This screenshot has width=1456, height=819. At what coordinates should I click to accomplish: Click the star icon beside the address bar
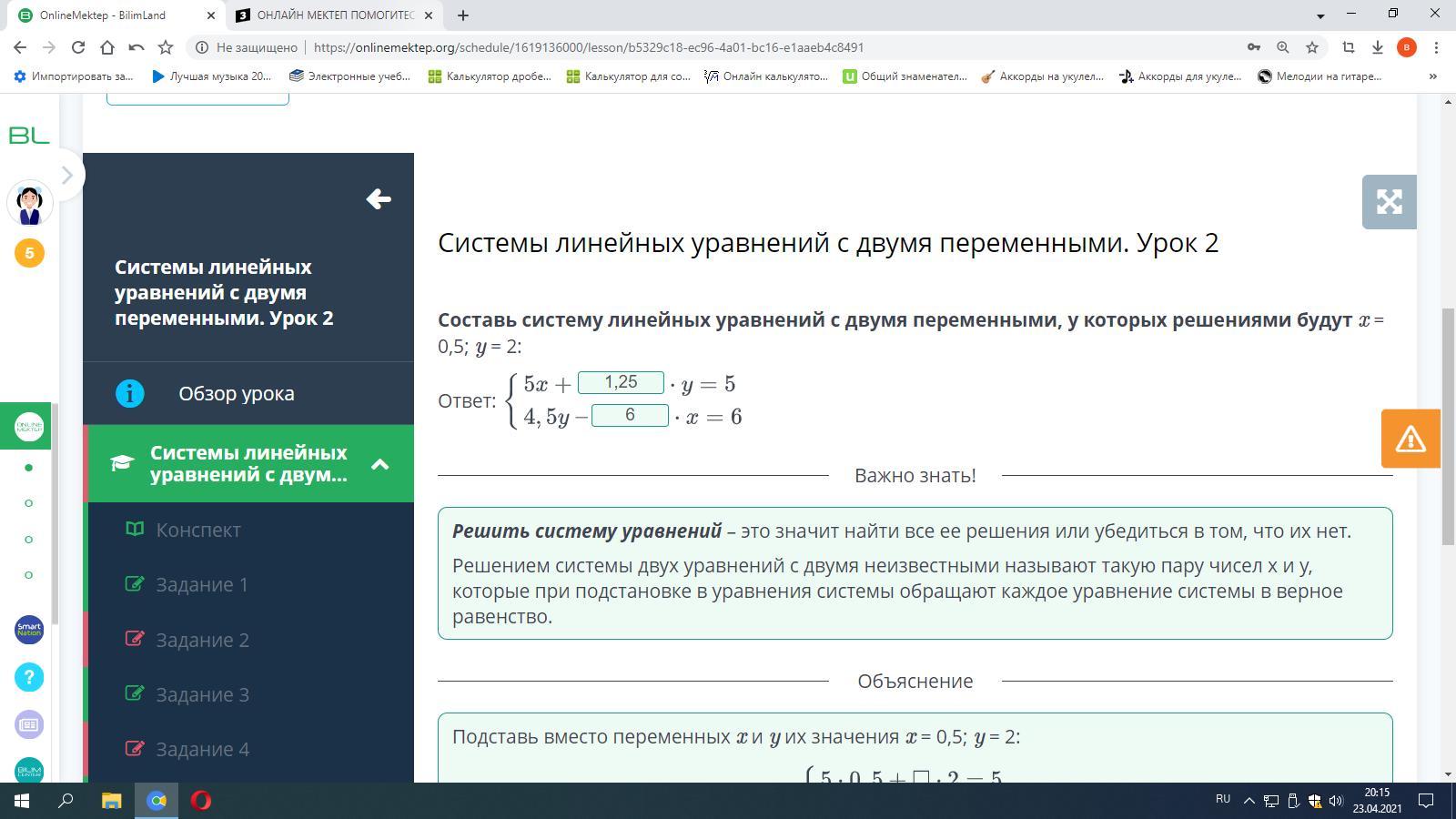point(166,47)
